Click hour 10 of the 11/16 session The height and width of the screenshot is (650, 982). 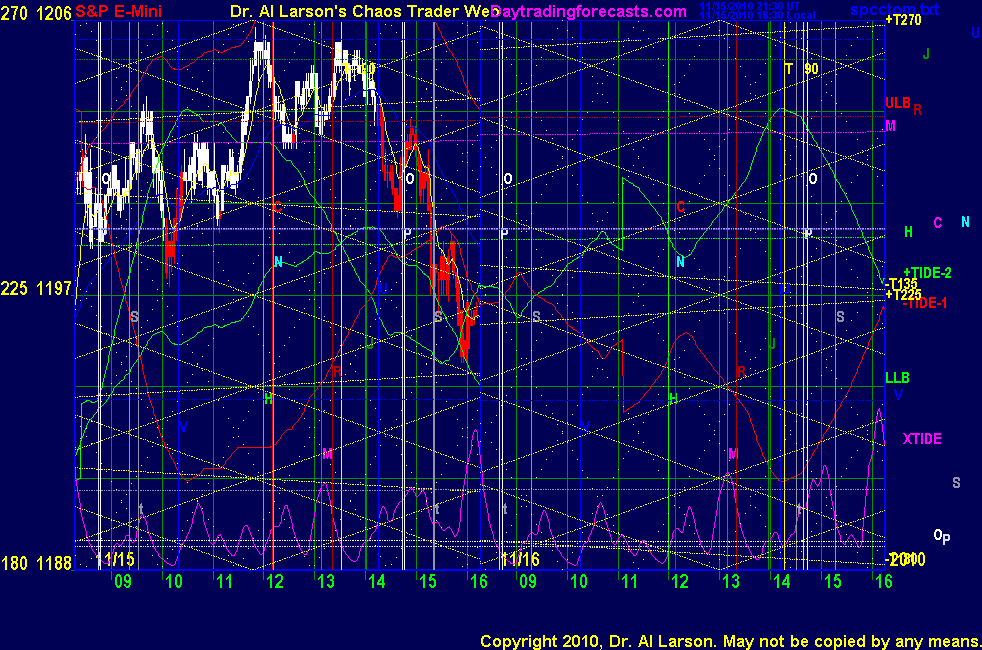tap(579, 581)
